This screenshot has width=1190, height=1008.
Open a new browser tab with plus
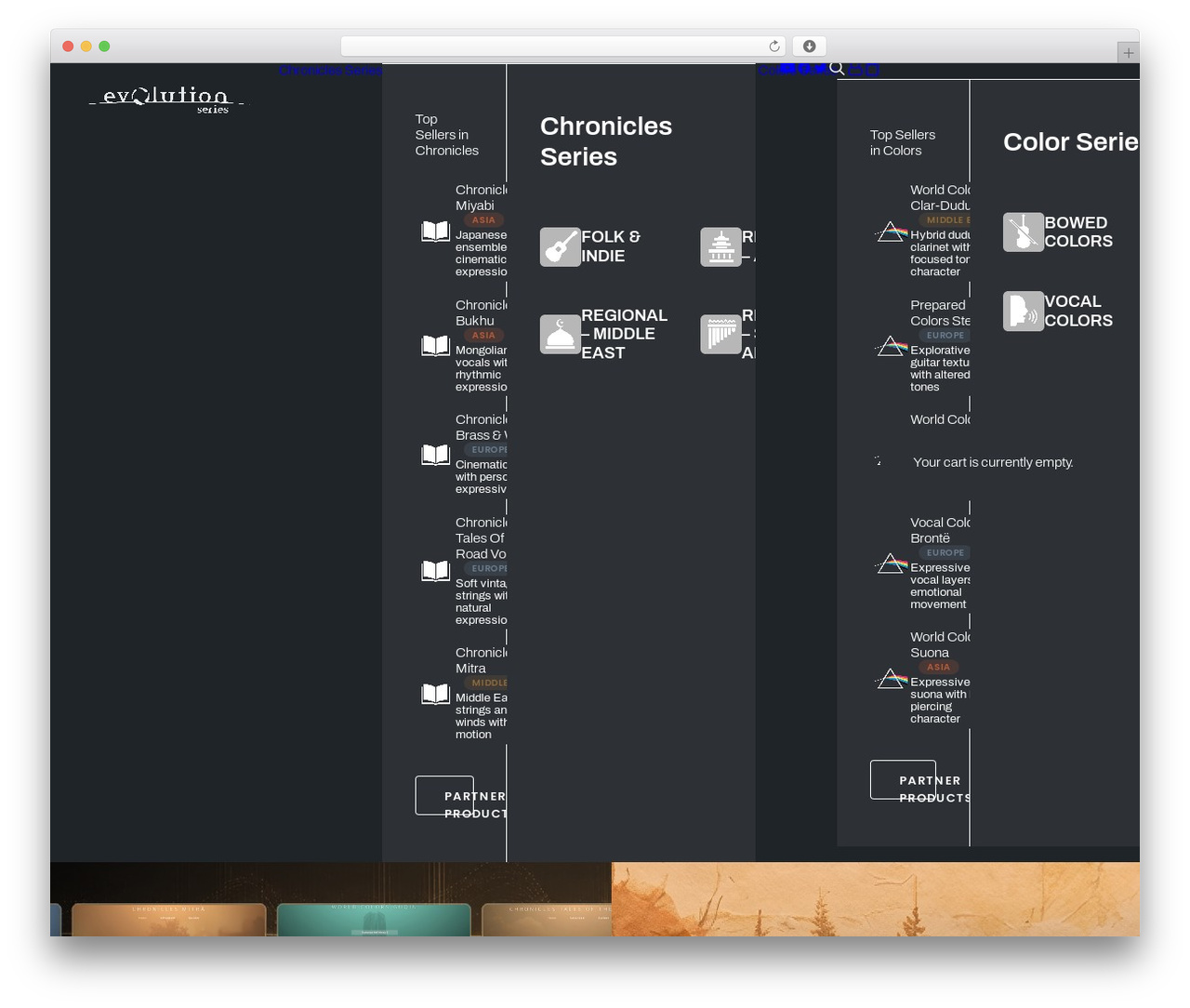(1128, 53)
